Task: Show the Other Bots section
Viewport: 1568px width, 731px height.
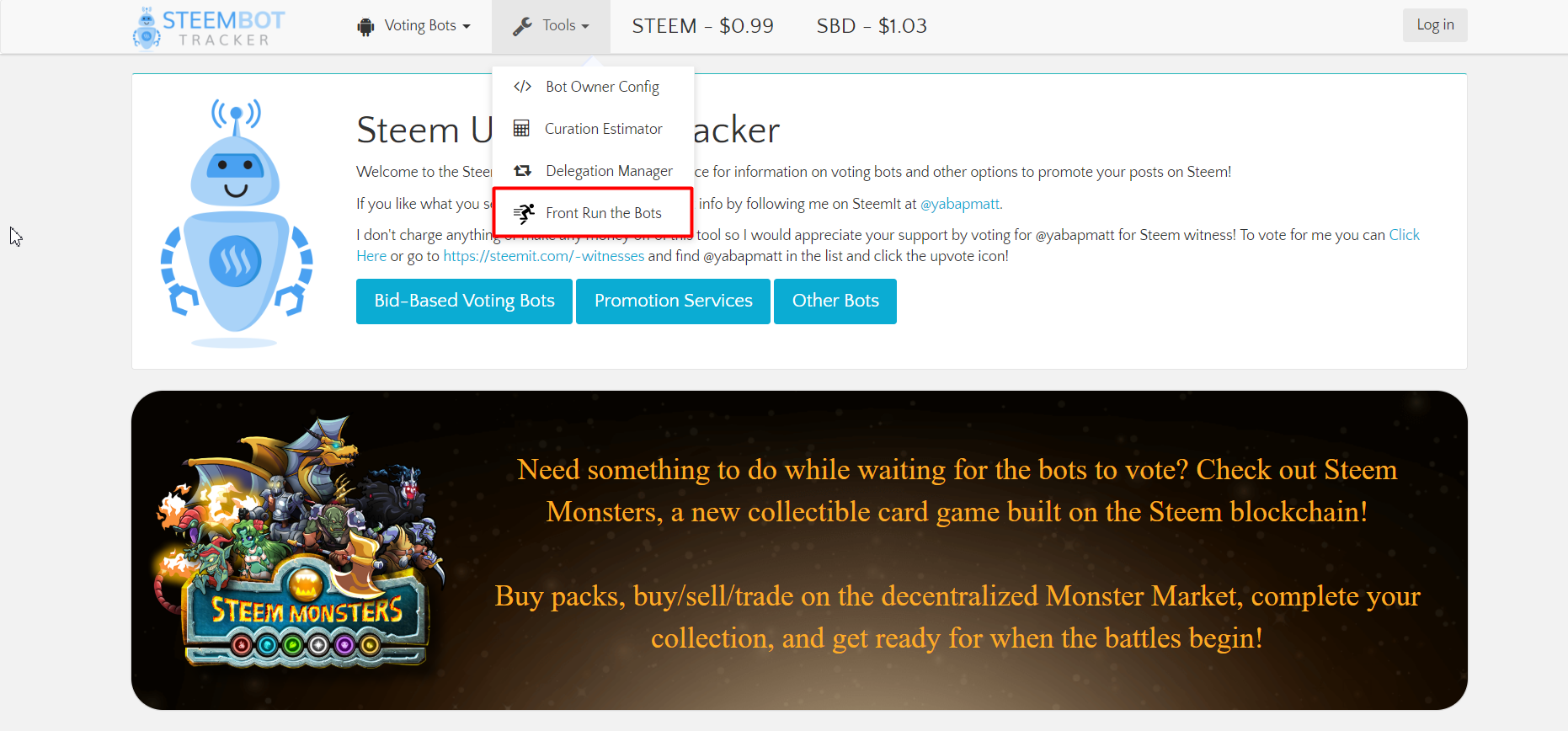Action: point(835,301)
